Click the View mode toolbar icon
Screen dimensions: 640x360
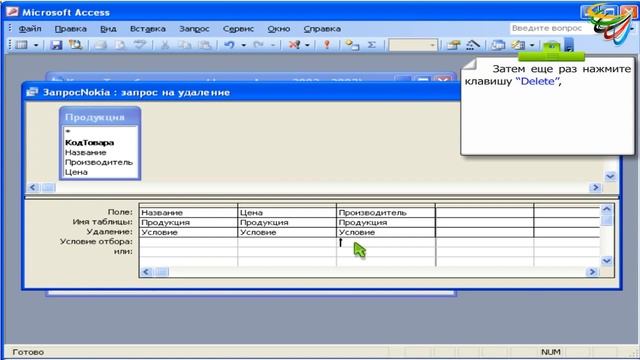coord(22,45)
